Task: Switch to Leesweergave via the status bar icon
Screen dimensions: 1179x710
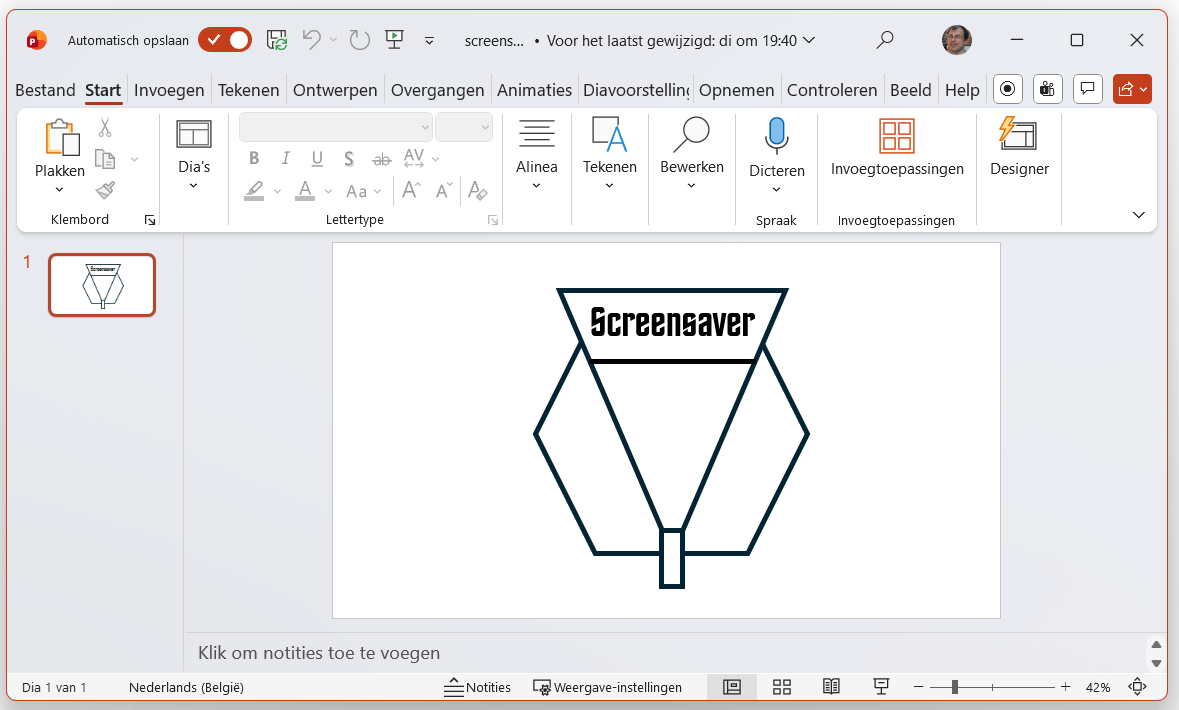Action: tap(831, 687)
